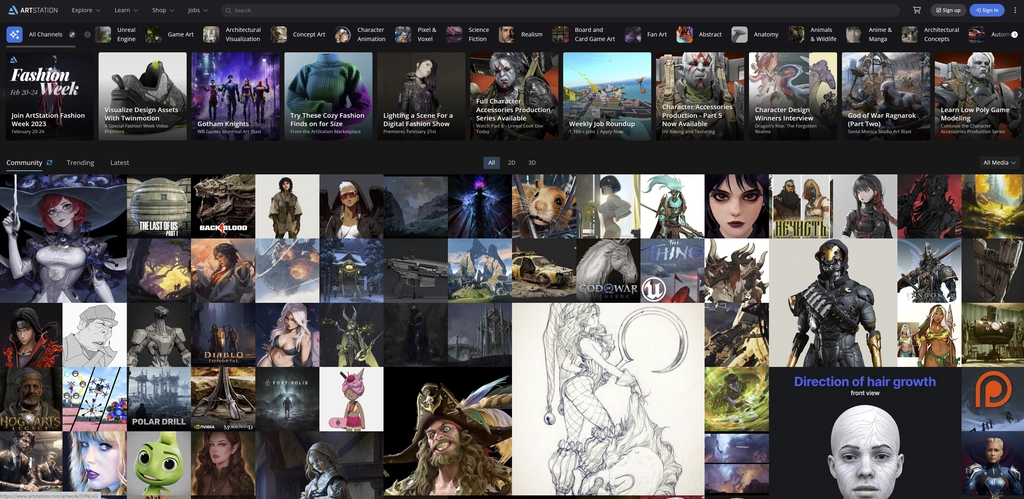Select the 2D filter toggle
This screenshot has height=499, width=1024.
(511, 163)
